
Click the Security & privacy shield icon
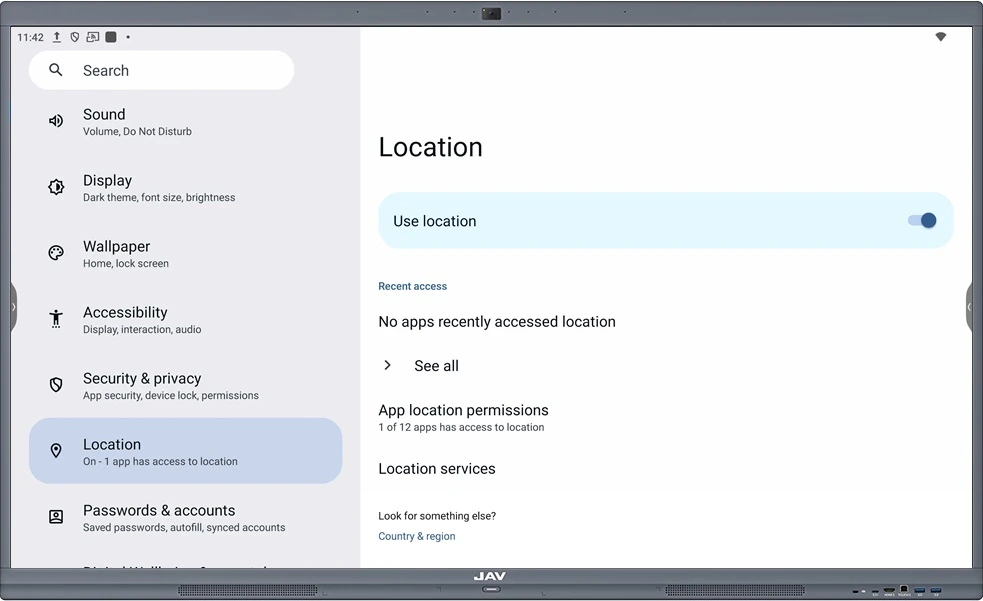click(x=56, y=385)
